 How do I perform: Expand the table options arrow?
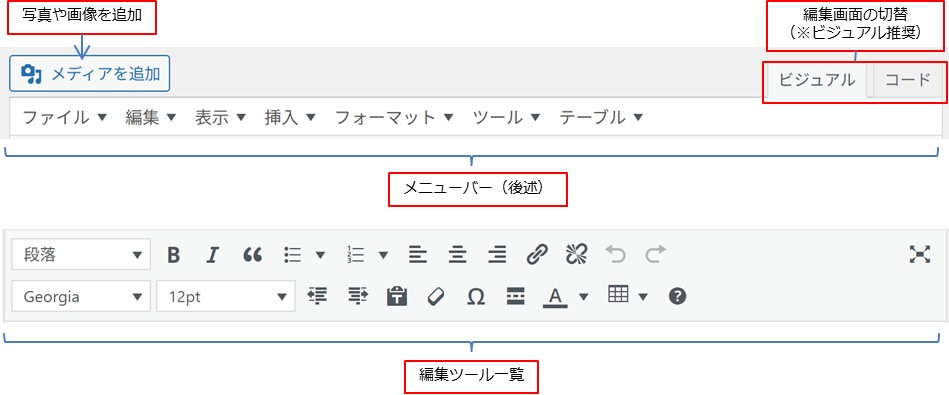click(643, 296)
